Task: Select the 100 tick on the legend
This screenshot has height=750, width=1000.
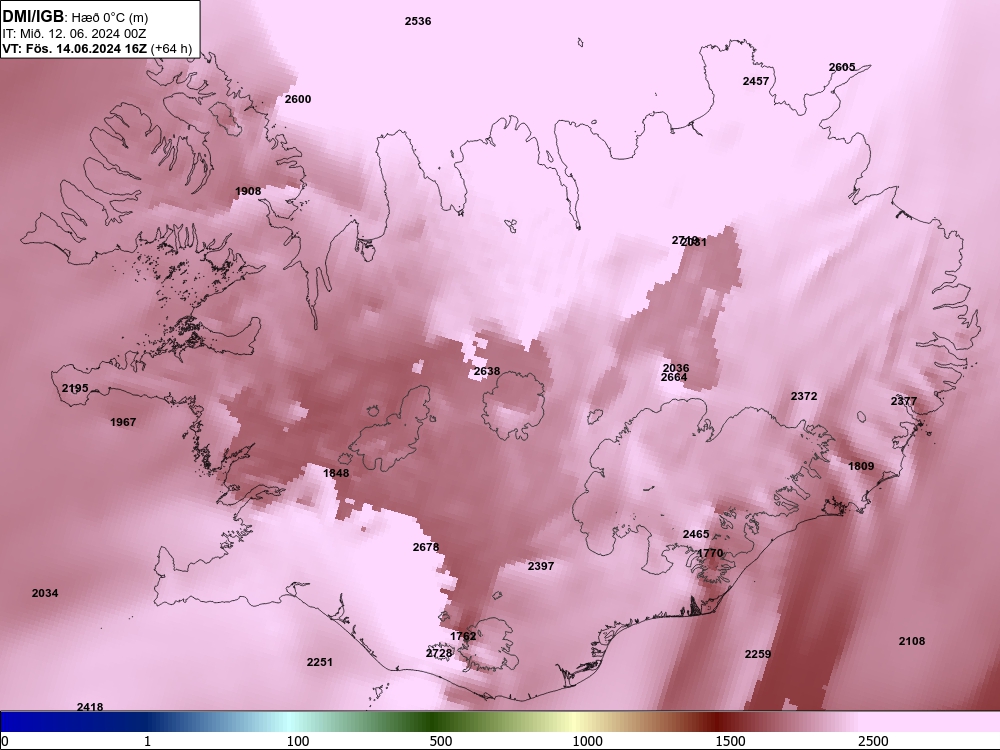Action: pyautogui.click(x=298, y=741)
